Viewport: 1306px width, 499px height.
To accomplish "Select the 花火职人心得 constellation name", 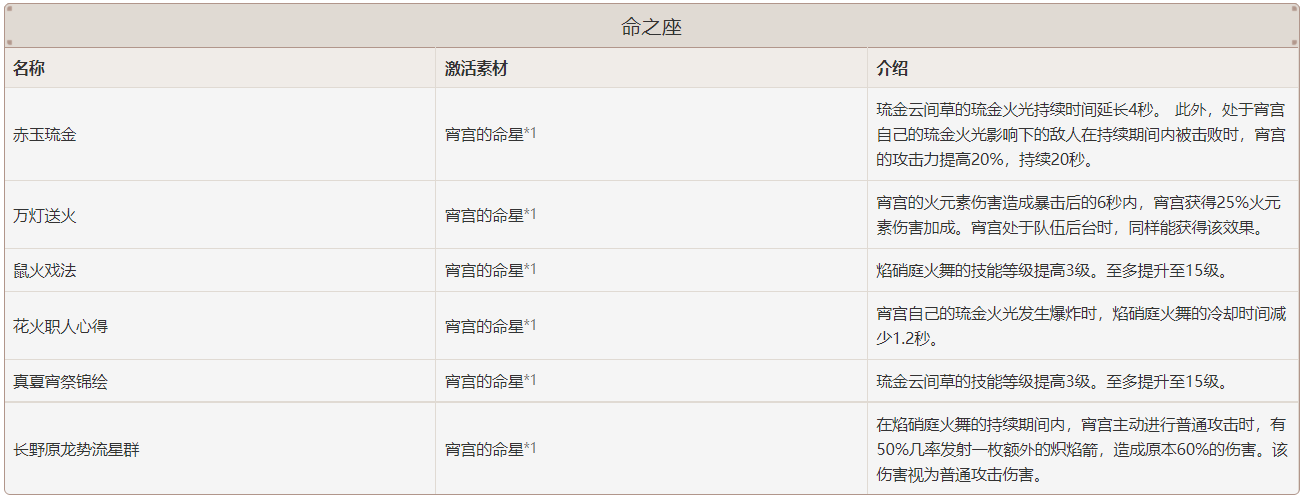I will coord(60,326).
